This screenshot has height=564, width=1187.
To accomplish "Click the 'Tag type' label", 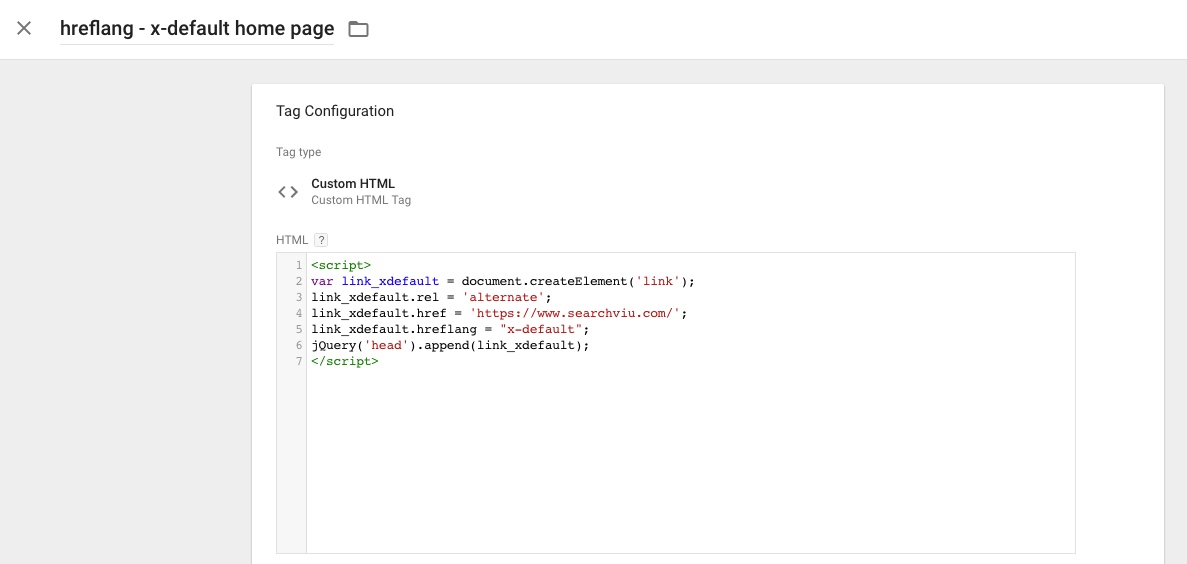I will (x=298, y=152).
